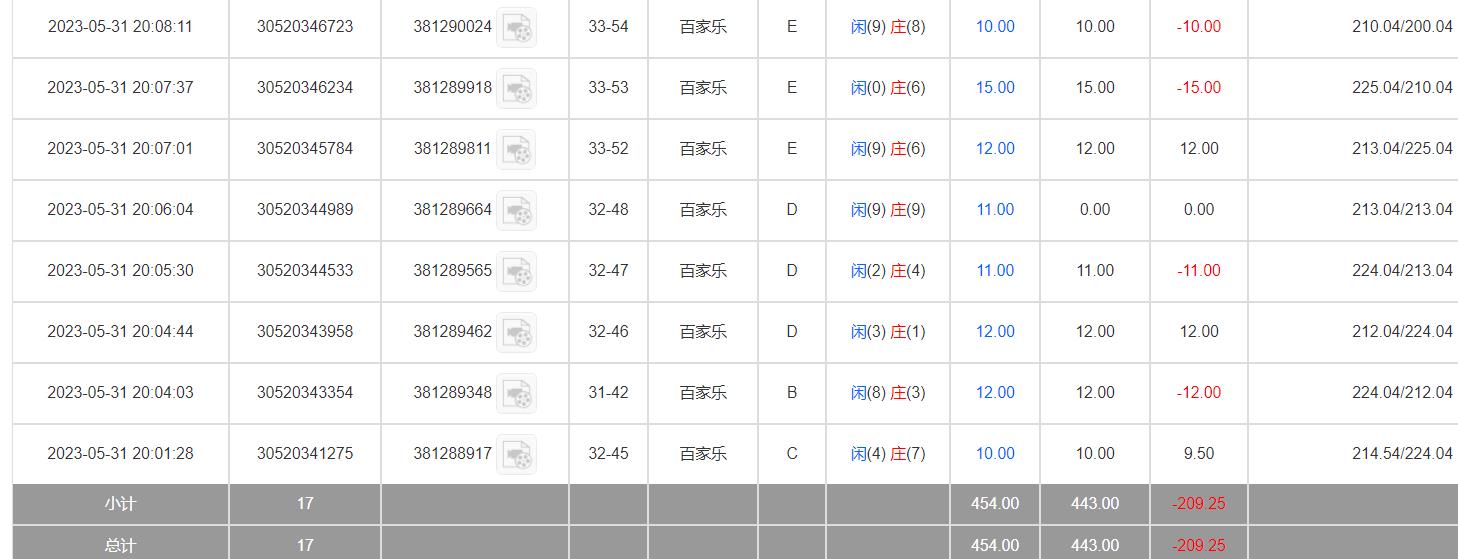
Task: Select shoe-round cell 33-54
Action: click(x=608, y=27)
